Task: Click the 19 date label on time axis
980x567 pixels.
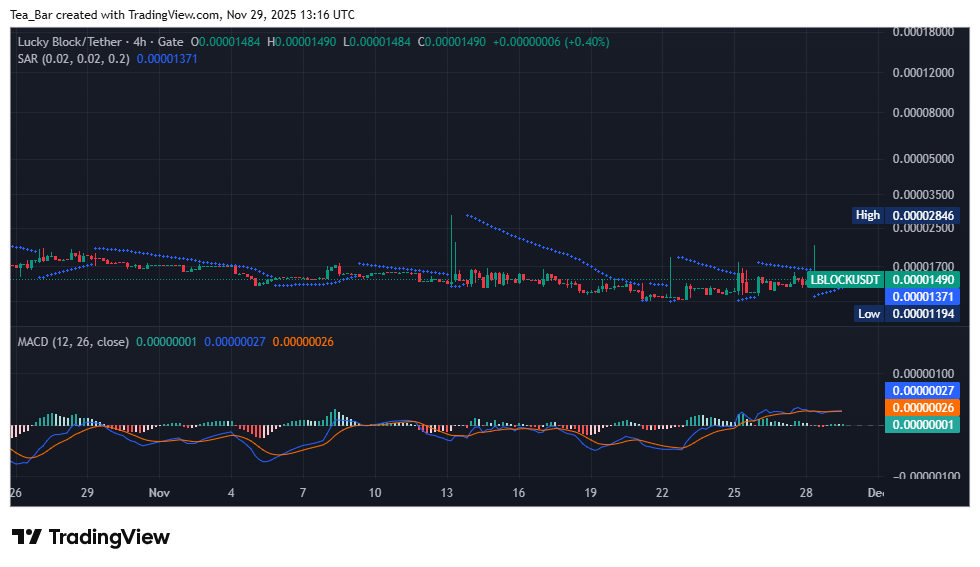Action: pyautogui.click(x=591, y=493)
